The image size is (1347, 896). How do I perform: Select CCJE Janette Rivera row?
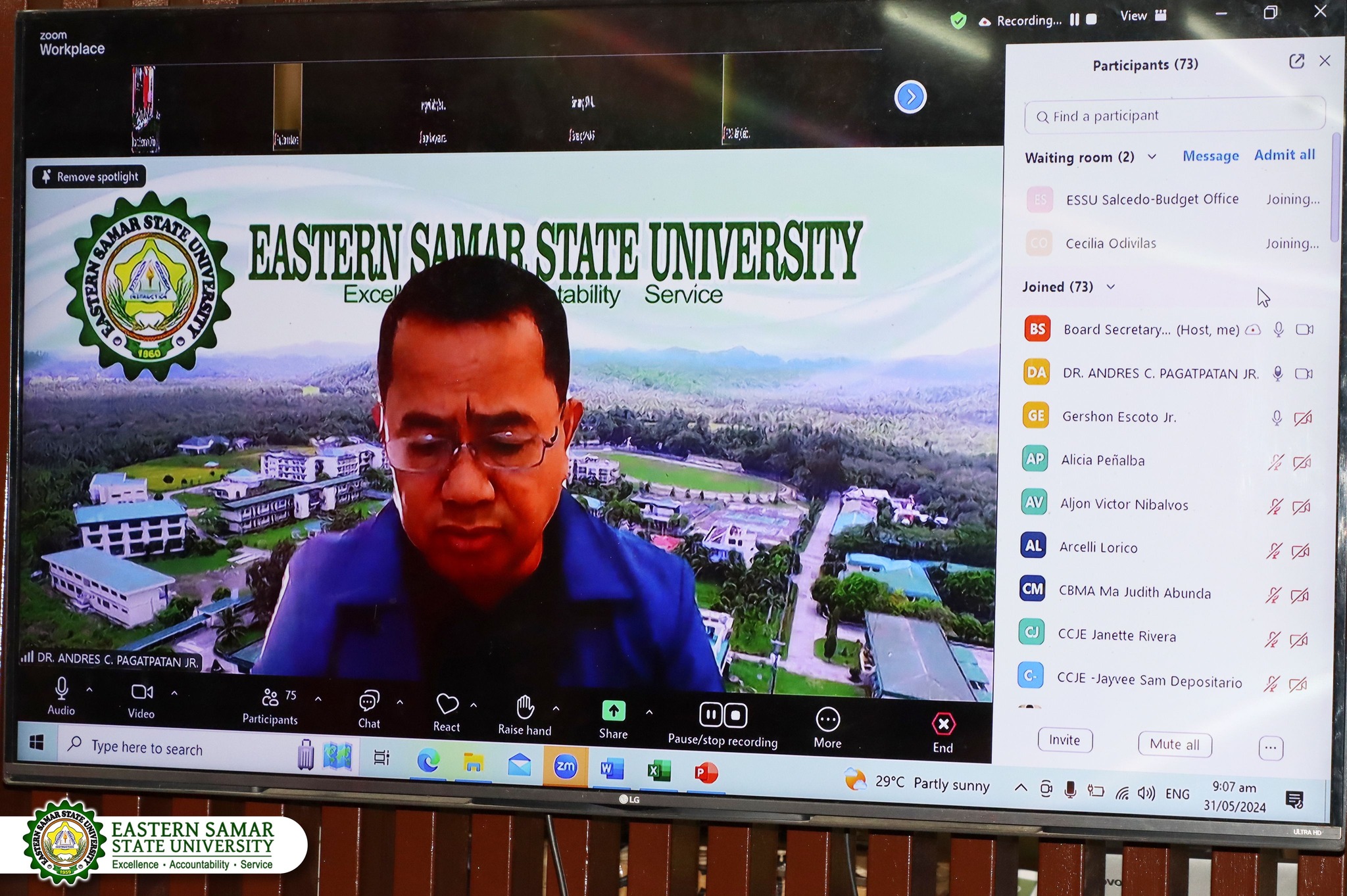coord(1164,636)
